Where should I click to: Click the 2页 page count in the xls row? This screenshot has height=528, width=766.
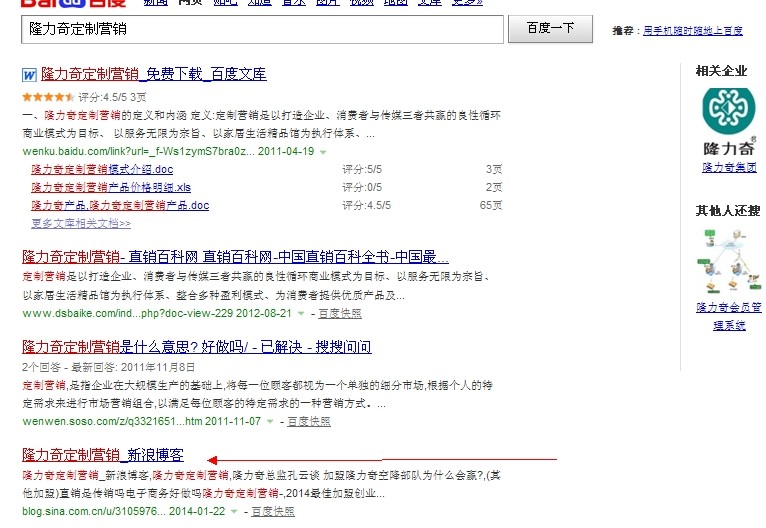[x=494, y=188]
